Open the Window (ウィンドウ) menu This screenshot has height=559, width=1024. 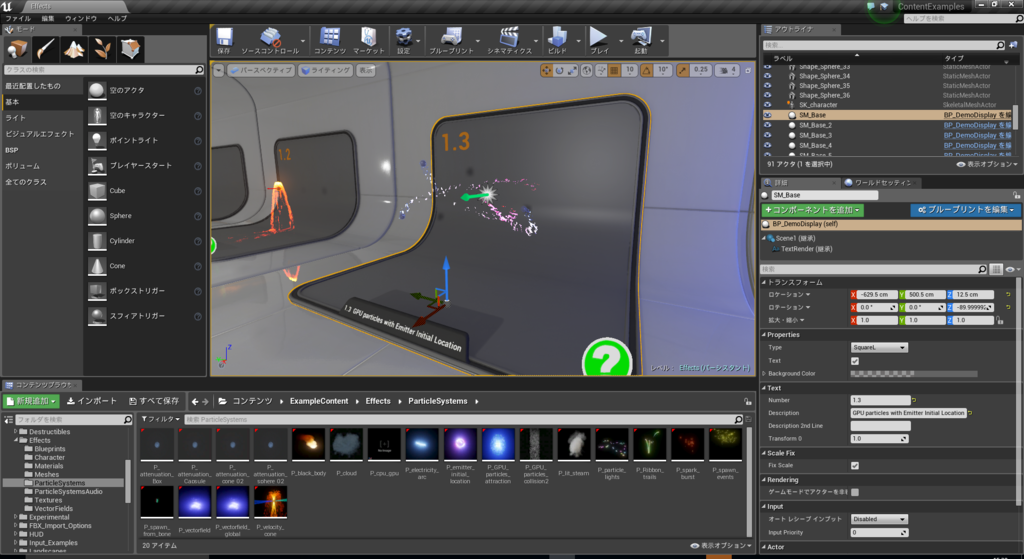tap(81, 18)
